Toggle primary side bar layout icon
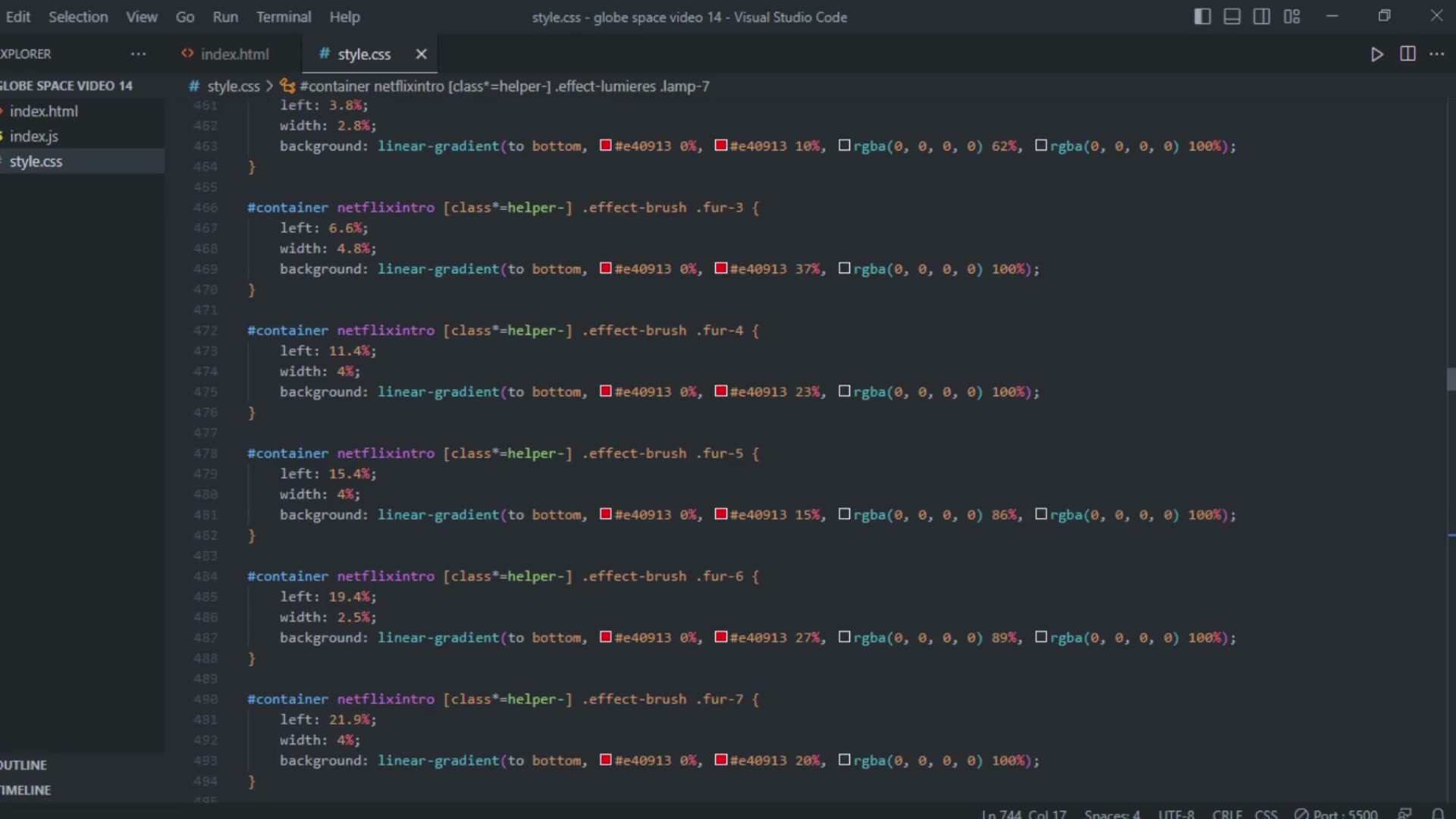 point(1202,17)
